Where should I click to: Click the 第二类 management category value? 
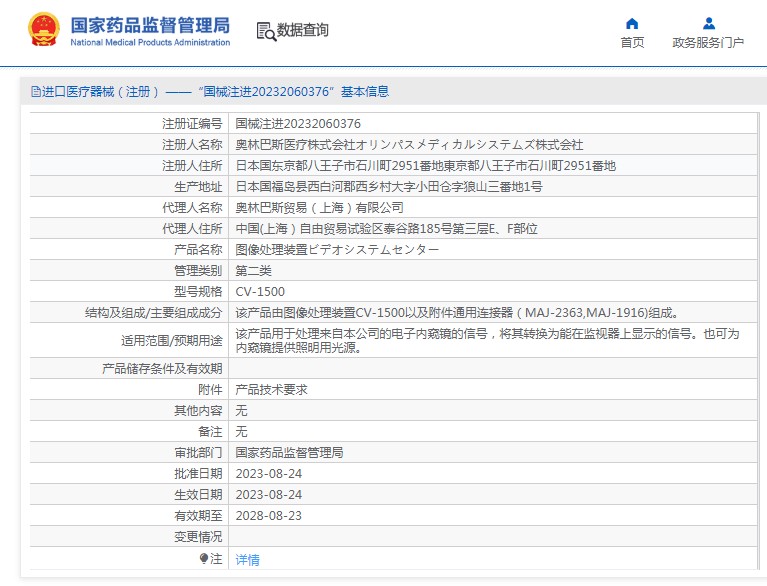pyautogui.click(x=253, y=271)
